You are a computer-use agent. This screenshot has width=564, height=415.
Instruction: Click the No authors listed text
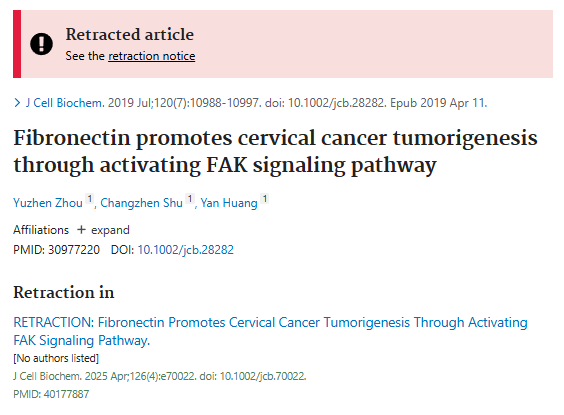click(x=56, y=358)
